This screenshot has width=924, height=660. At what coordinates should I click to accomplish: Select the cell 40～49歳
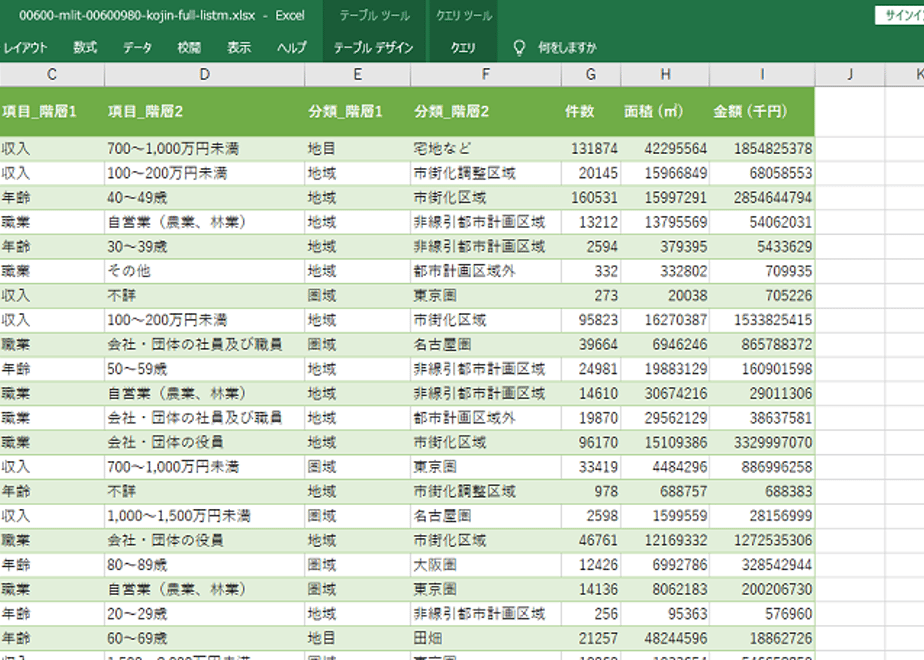pos(204,197)
